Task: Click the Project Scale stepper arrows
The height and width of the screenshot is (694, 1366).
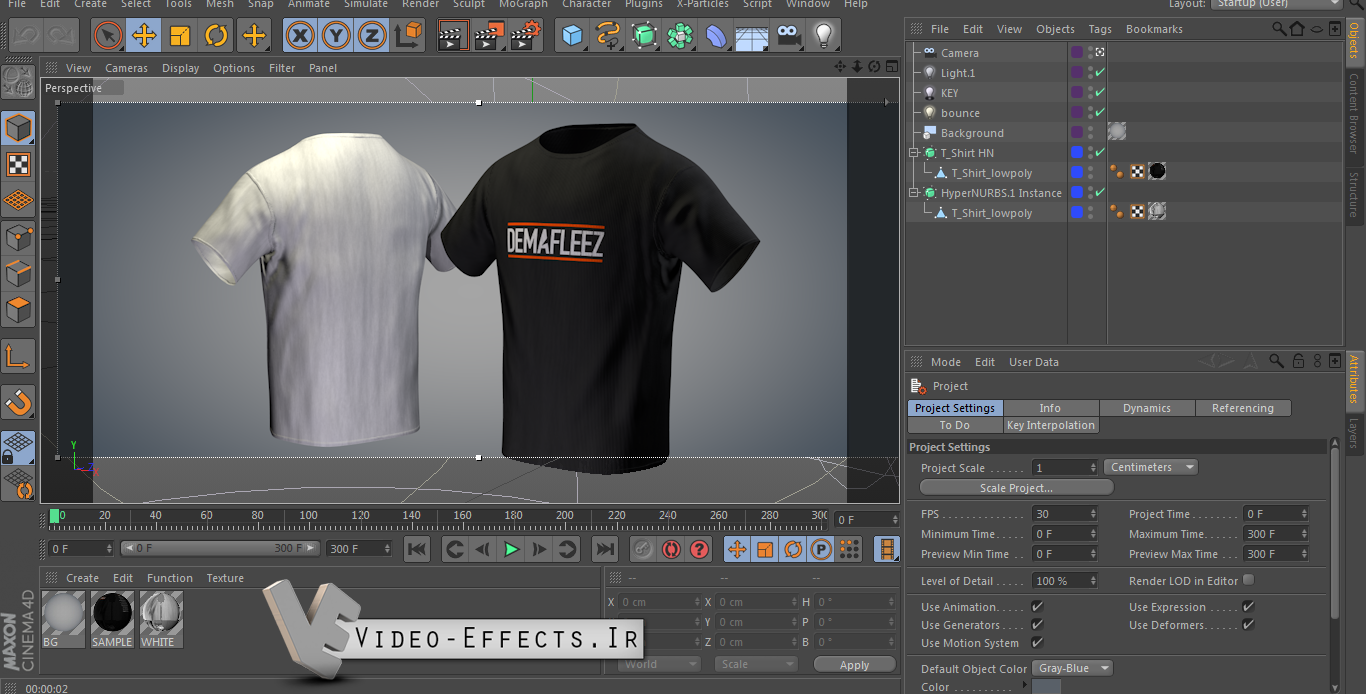Action: point(1093,468)
